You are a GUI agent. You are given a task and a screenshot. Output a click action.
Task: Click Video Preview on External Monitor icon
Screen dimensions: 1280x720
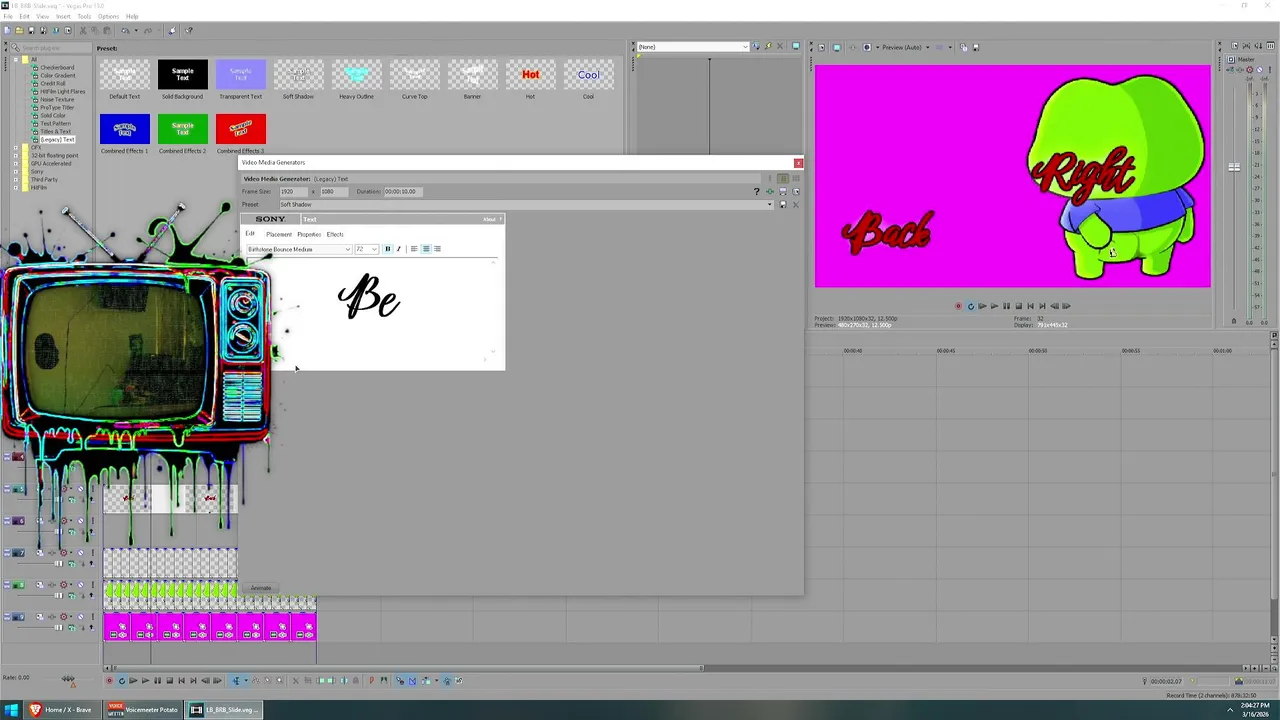[x=837, y=47]
